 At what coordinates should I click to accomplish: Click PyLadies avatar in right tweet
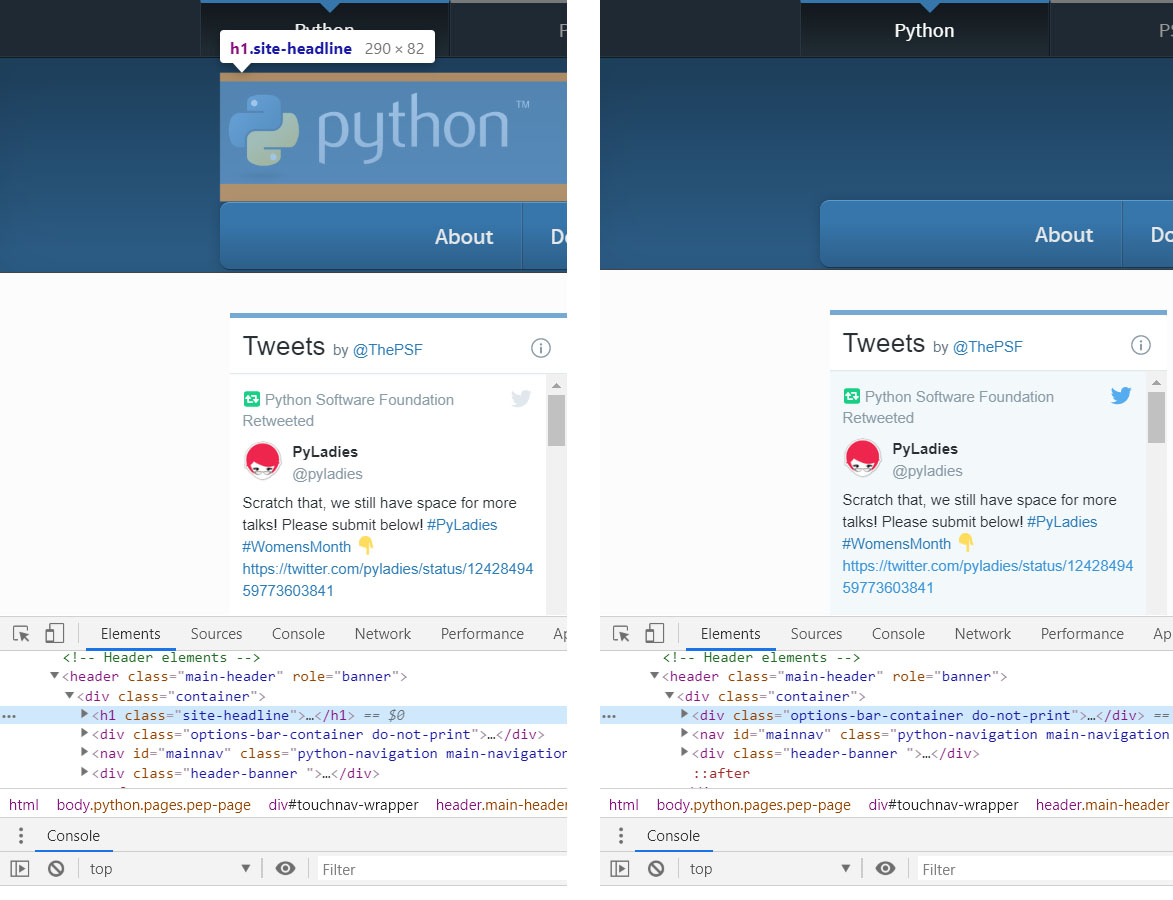pos(863,457)
